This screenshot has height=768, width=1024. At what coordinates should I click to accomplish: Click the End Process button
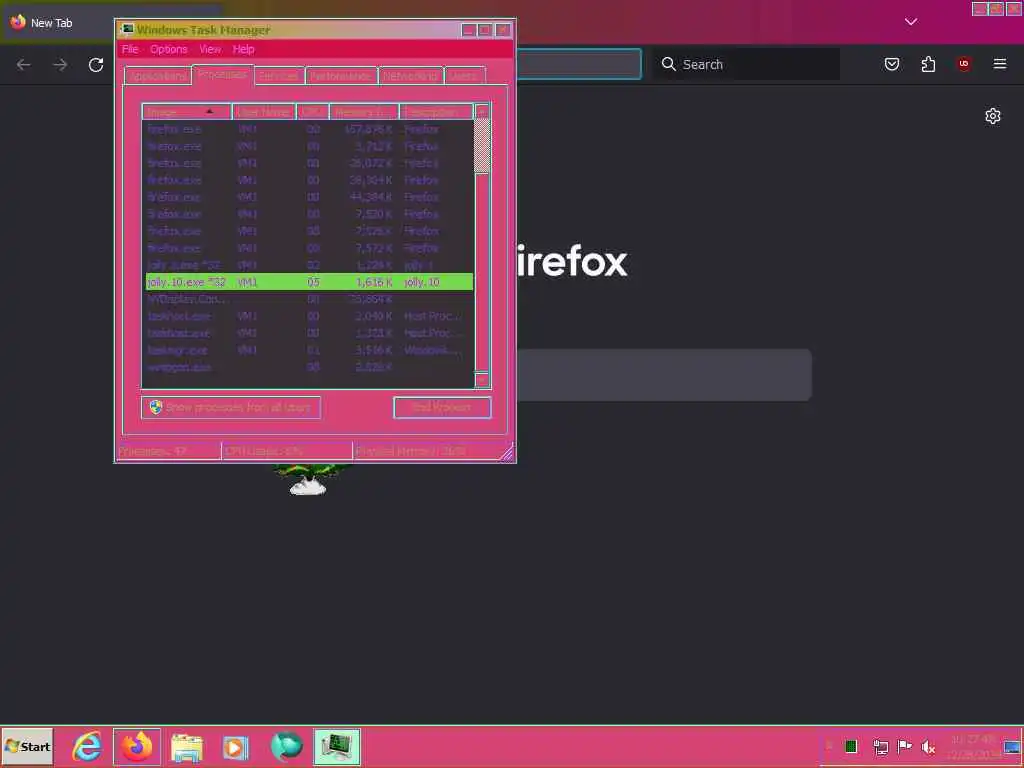point(442,408)
